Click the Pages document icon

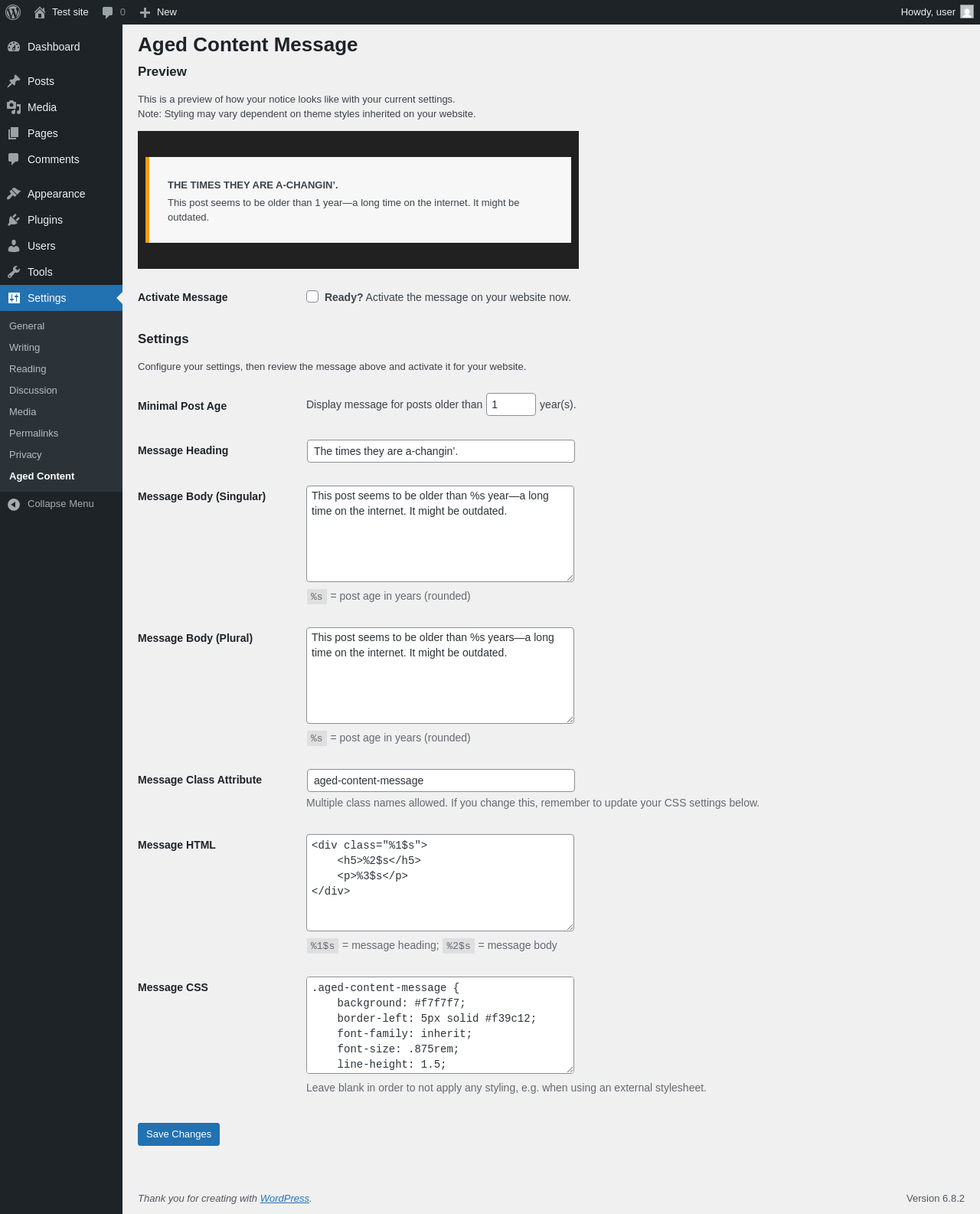point(14,133)
